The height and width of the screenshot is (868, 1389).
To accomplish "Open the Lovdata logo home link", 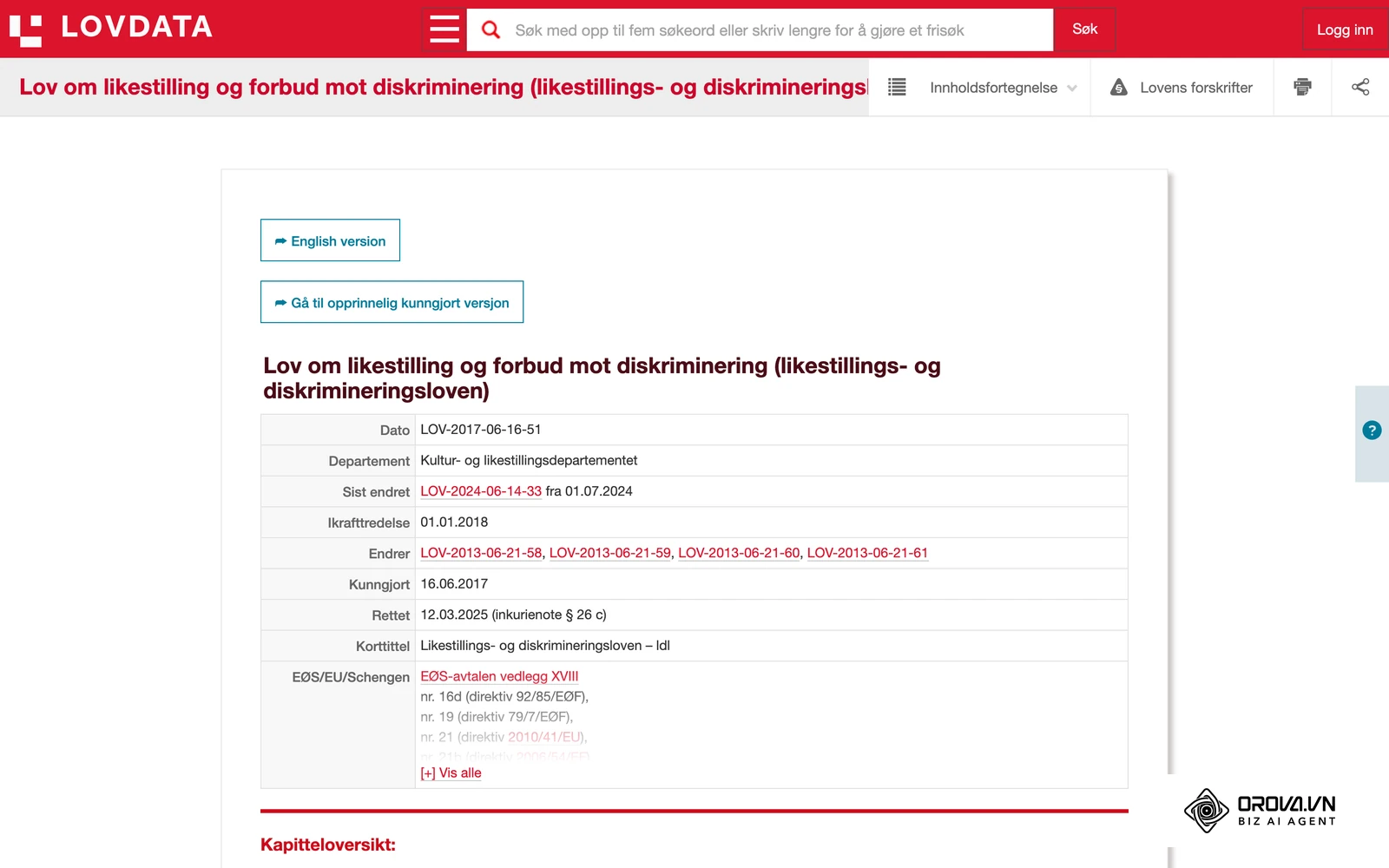I will [111, 28].
